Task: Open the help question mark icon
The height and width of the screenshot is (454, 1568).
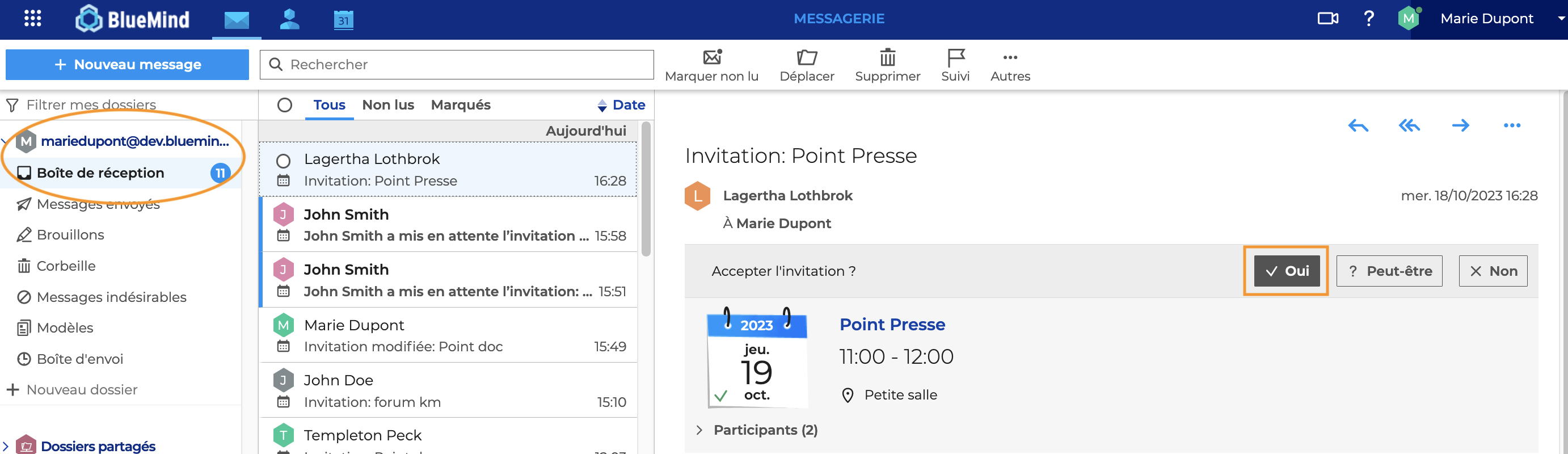Action: [x=1368, y=18]
